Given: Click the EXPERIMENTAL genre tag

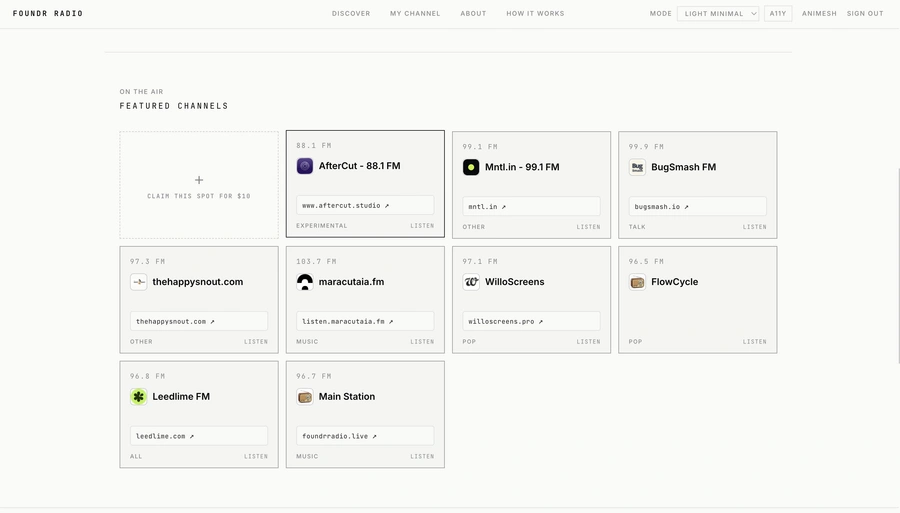Looking at the screenshot, I should (x=321, y=226).
